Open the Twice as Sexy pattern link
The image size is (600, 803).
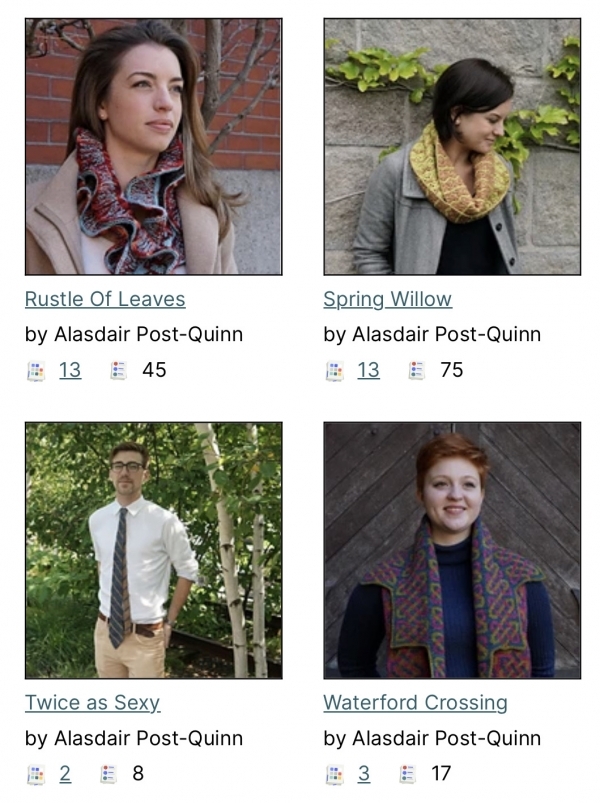[x=93, y=703]
